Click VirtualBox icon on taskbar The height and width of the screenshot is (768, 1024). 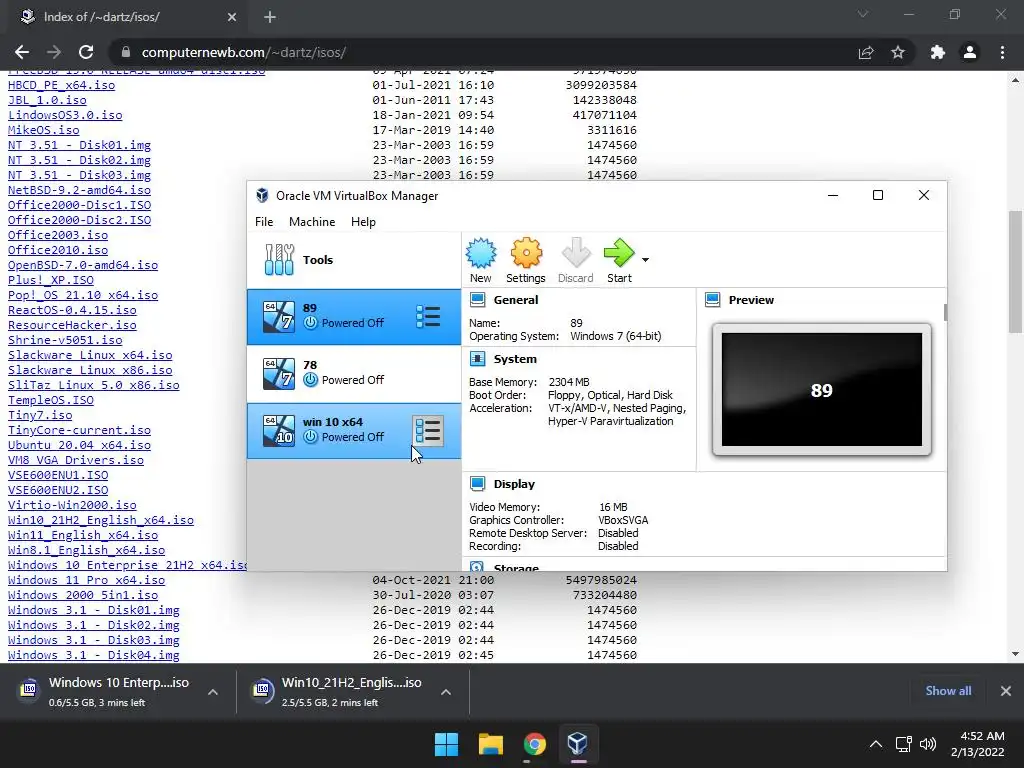pyautogui.click(x=577, y=744)
